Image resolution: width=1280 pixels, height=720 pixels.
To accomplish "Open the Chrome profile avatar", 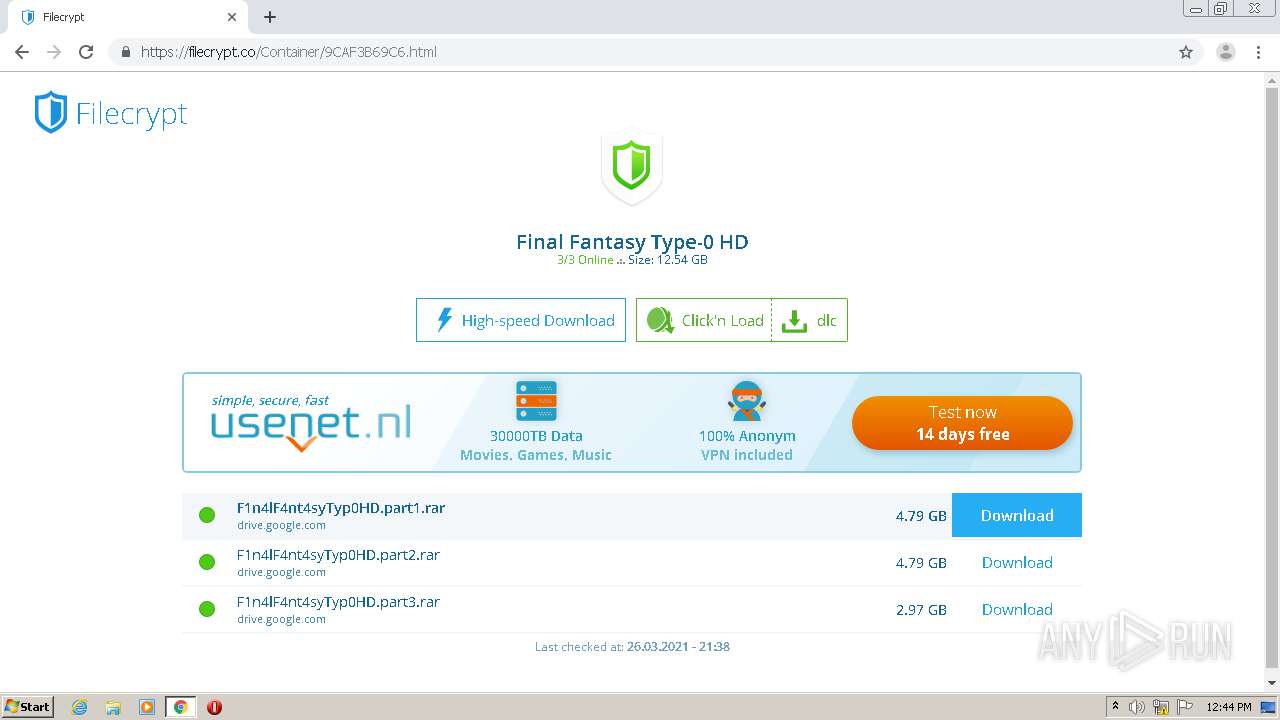I will coord(1226,52).
